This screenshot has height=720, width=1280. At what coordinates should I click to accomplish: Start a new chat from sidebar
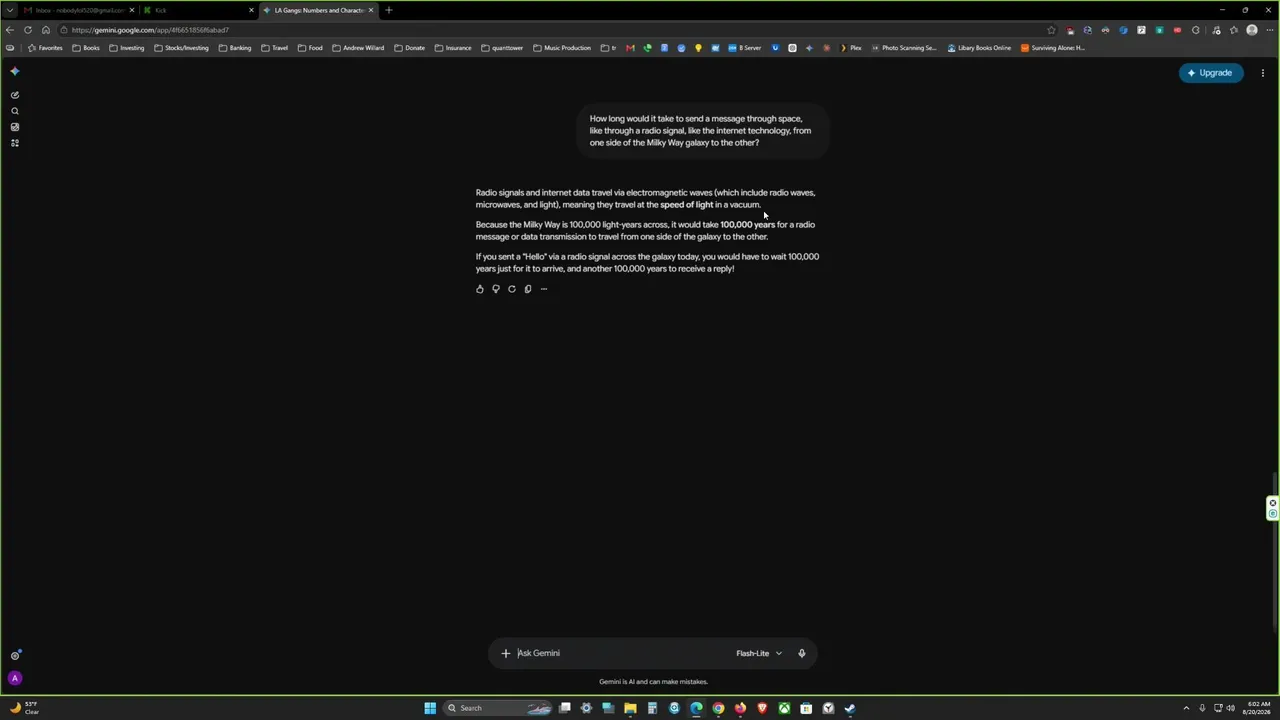[x=15, y=95]
